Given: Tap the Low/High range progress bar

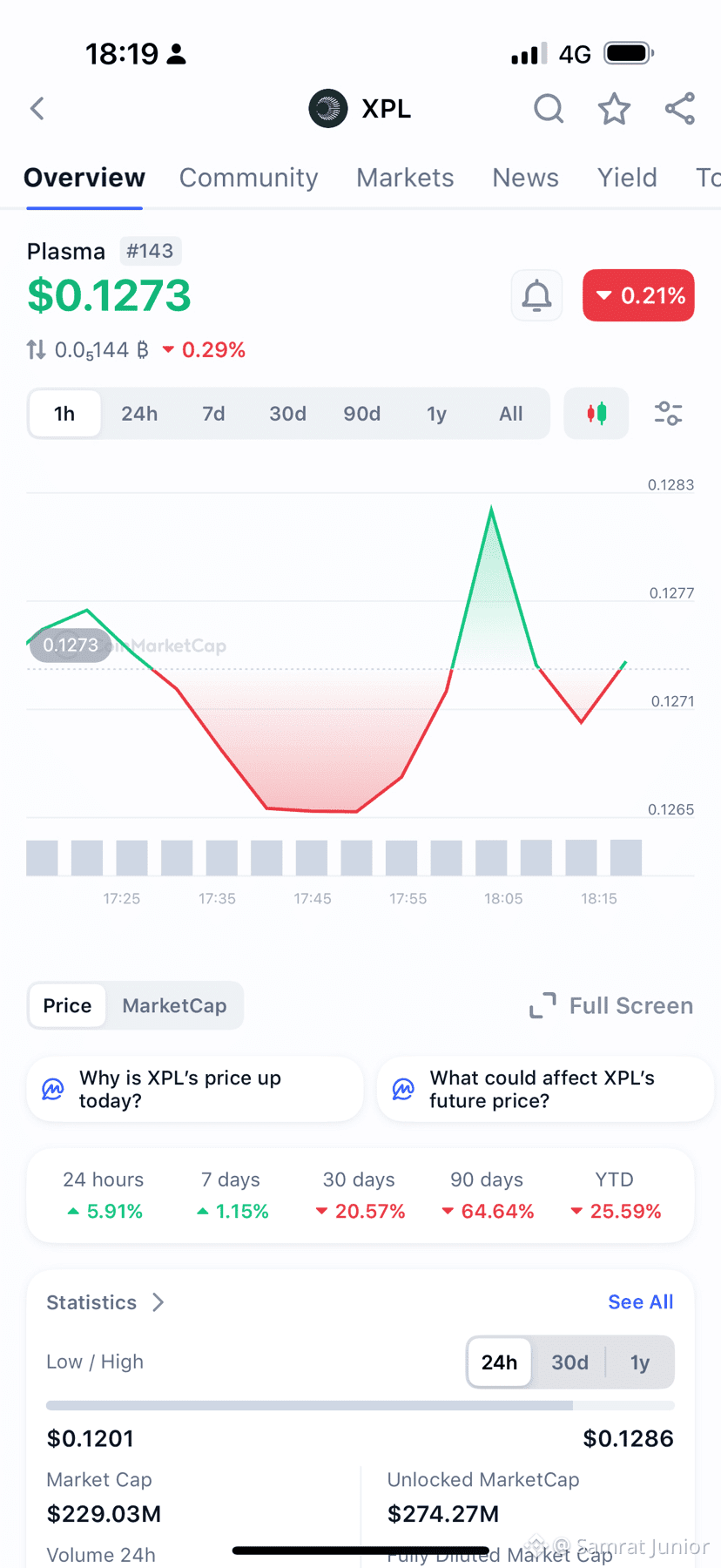Looking at the screenshot, I should 360,1405.
